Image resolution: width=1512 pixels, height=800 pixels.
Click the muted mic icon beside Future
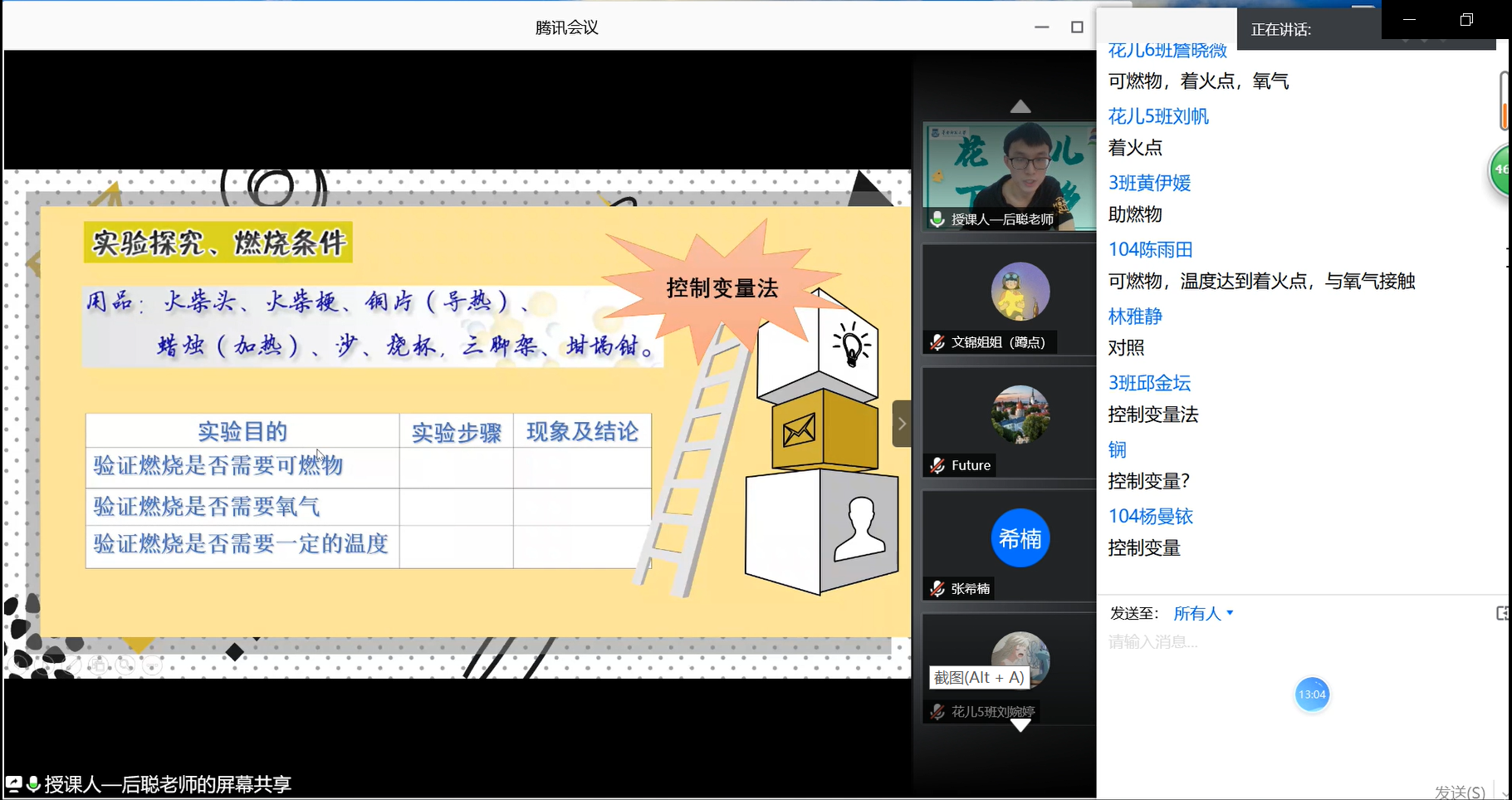(937, 465)
